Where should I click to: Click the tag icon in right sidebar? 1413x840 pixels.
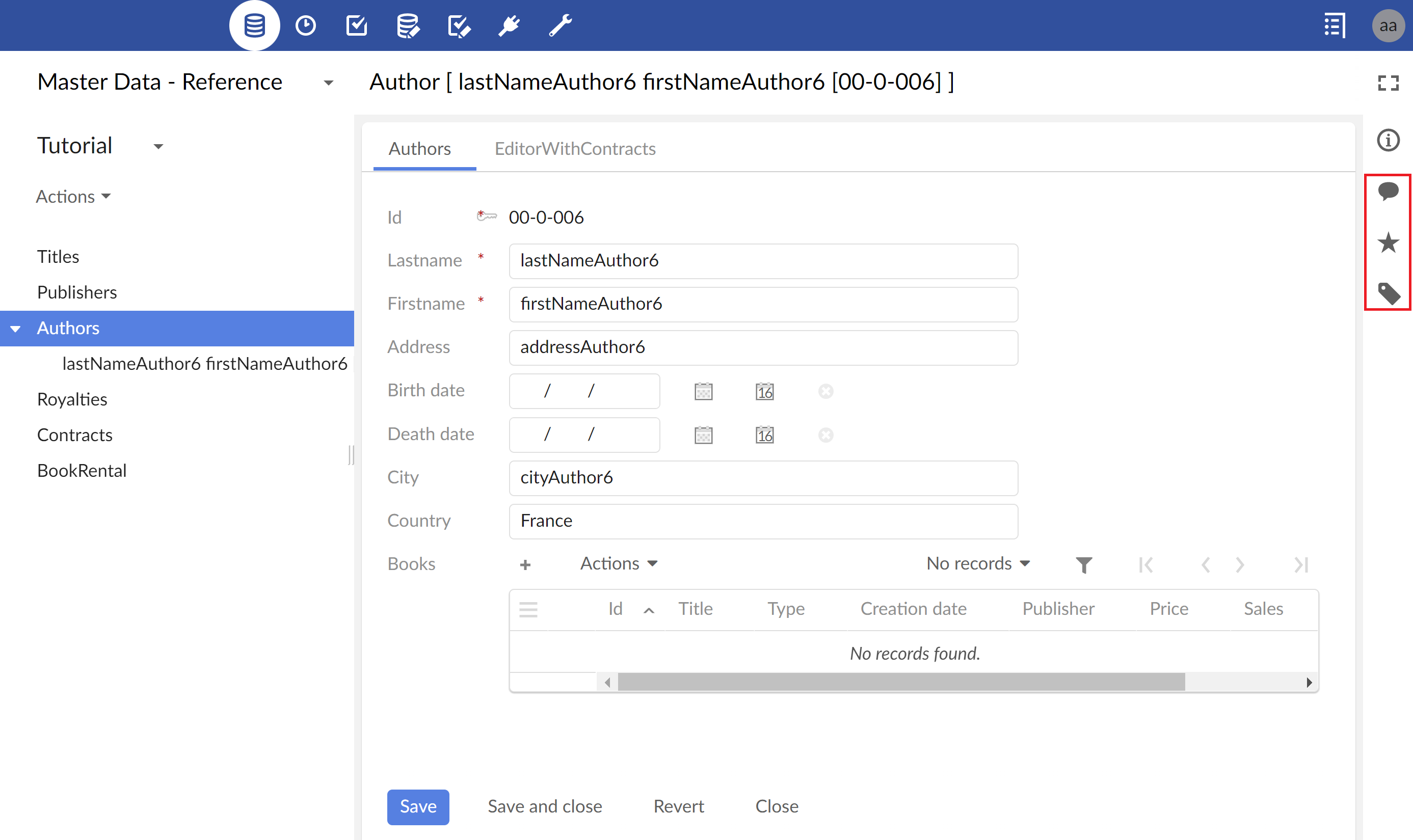[1388, 293]
